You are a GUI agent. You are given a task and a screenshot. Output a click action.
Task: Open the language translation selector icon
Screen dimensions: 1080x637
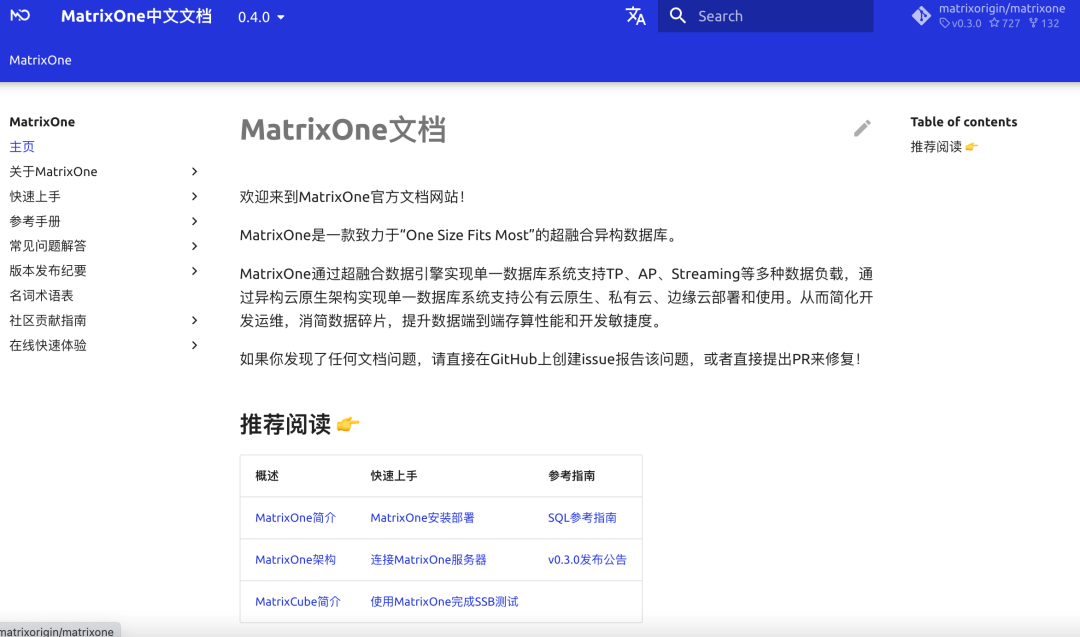pos(635,16)
